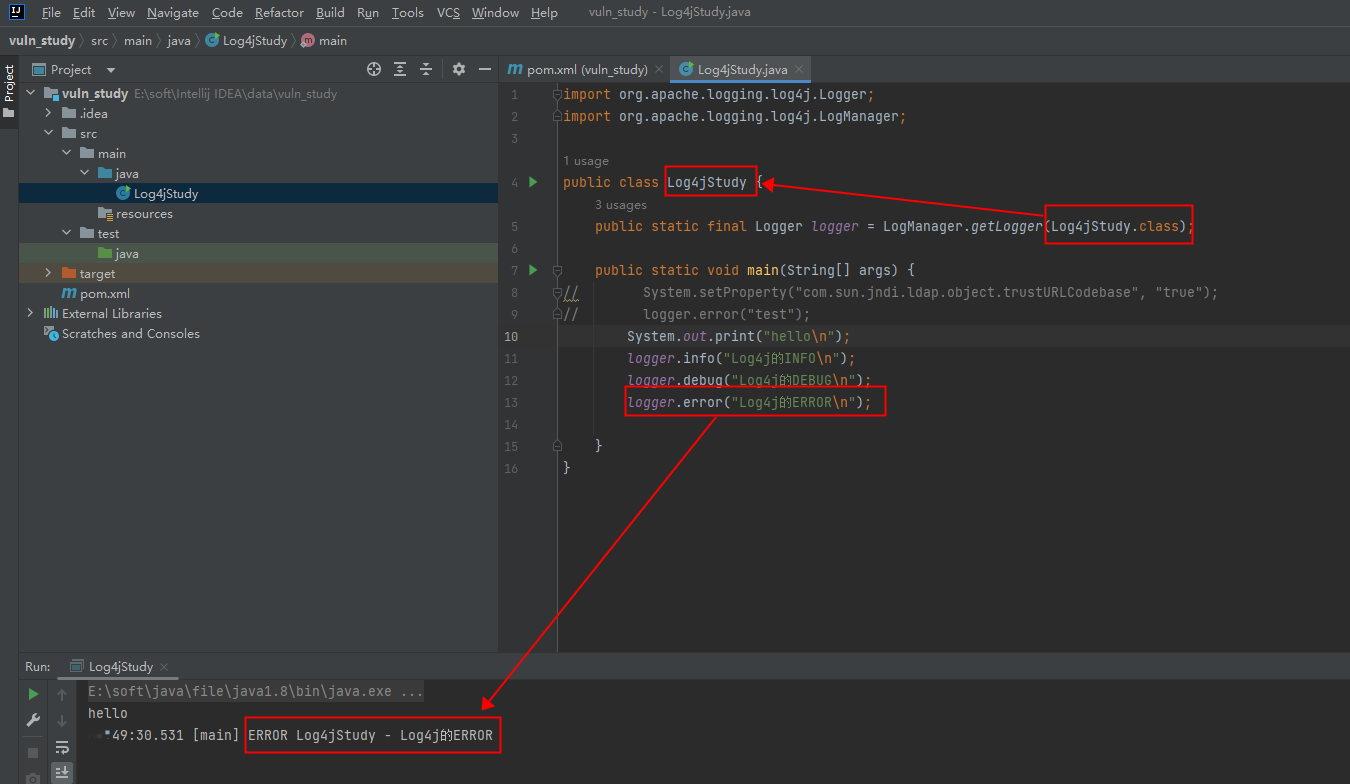Click the Stop square icon in Run panel
1350x784 pixels.
click(33, 752)
